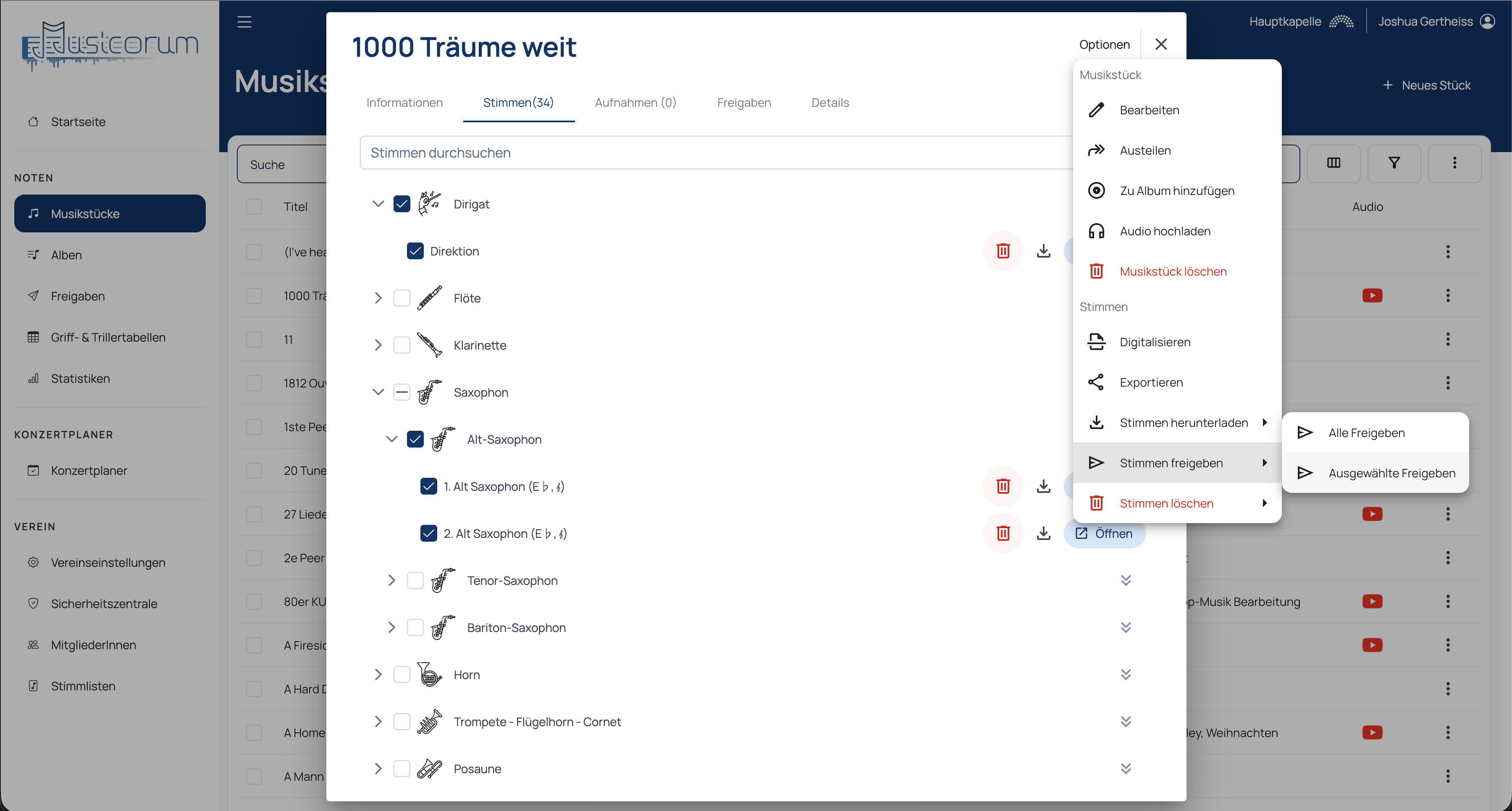
Task: Collapse the Saxophon group
Action: point(378,392)
